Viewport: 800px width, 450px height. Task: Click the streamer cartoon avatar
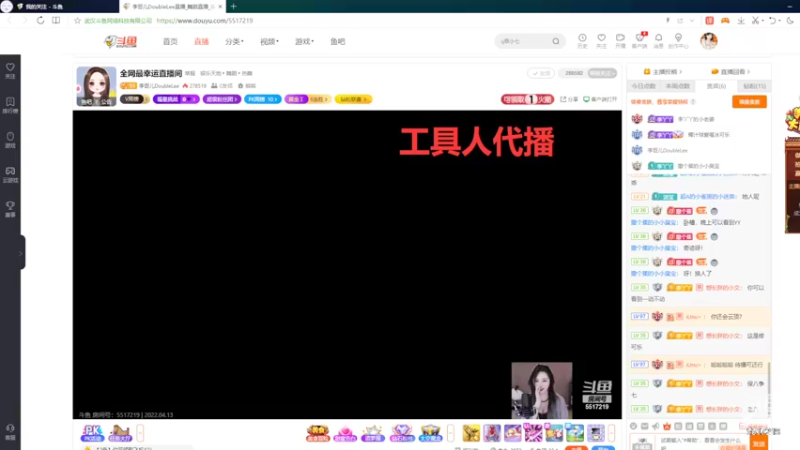tap(96, 86)
